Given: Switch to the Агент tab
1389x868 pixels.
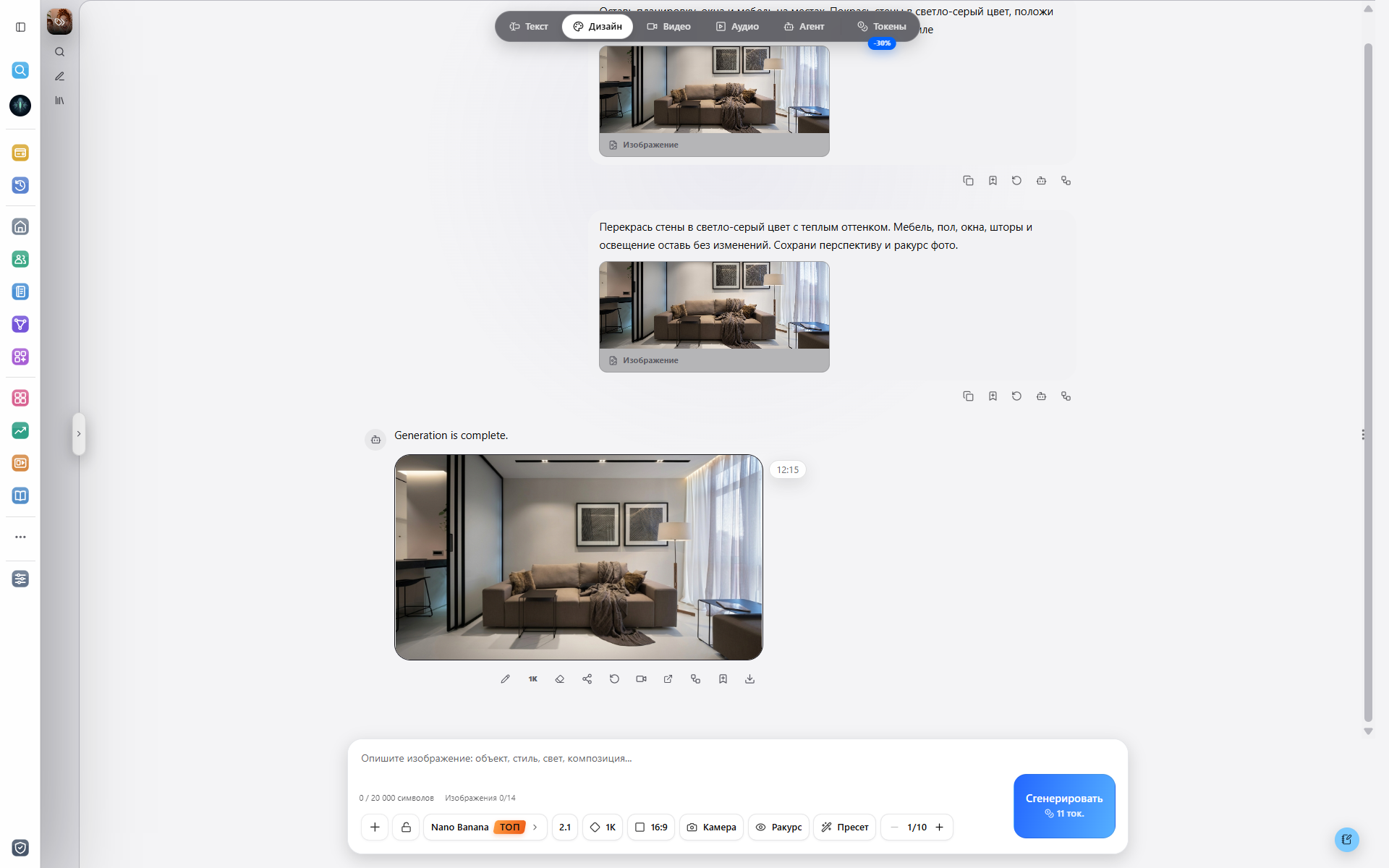Looking at the screenshot, I should coord(804,27).
